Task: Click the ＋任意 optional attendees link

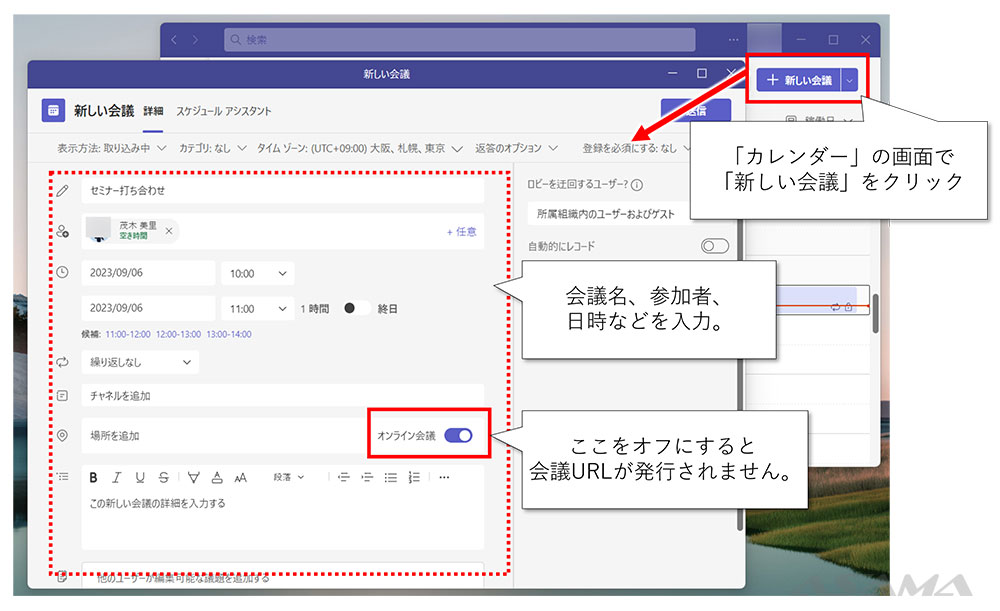Action: tap(461, 231)
